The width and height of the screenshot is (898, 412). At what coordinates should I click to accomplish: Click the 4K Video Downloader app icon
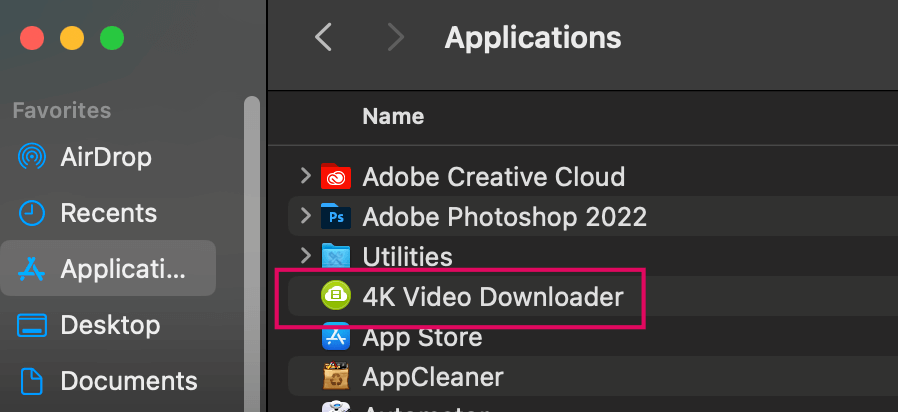(336, 296)
